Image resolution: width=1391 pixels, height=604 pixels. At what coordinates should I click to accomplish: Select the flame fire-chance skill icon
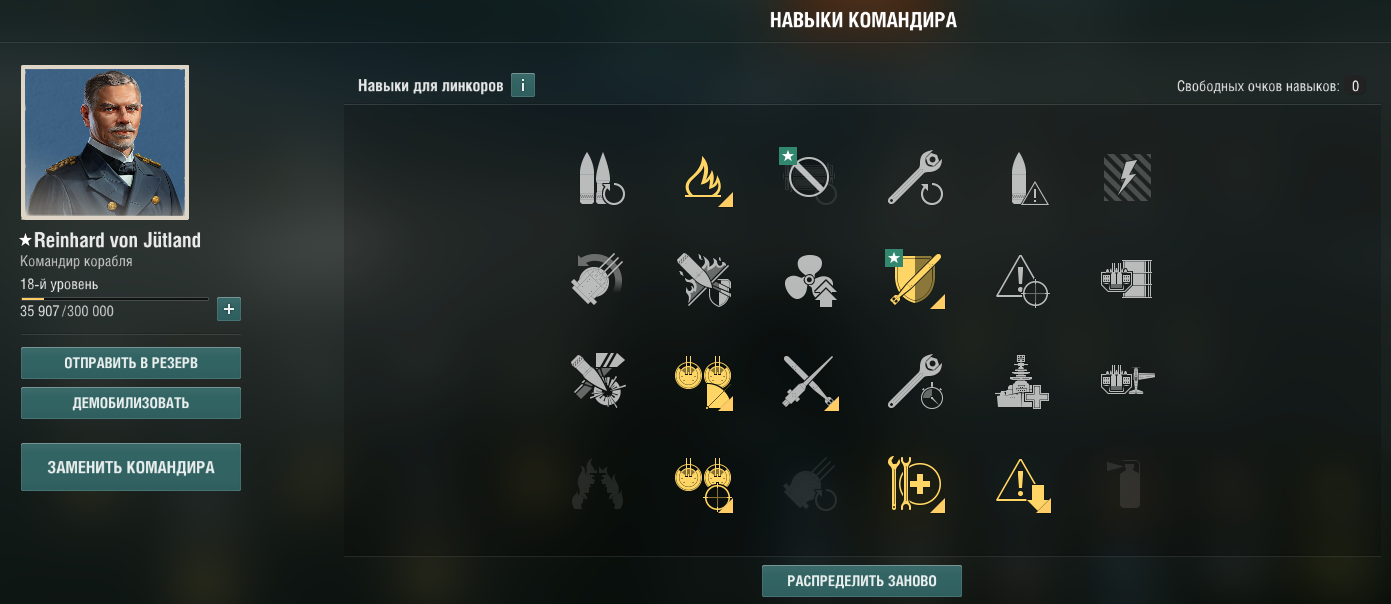pos(707,180)
